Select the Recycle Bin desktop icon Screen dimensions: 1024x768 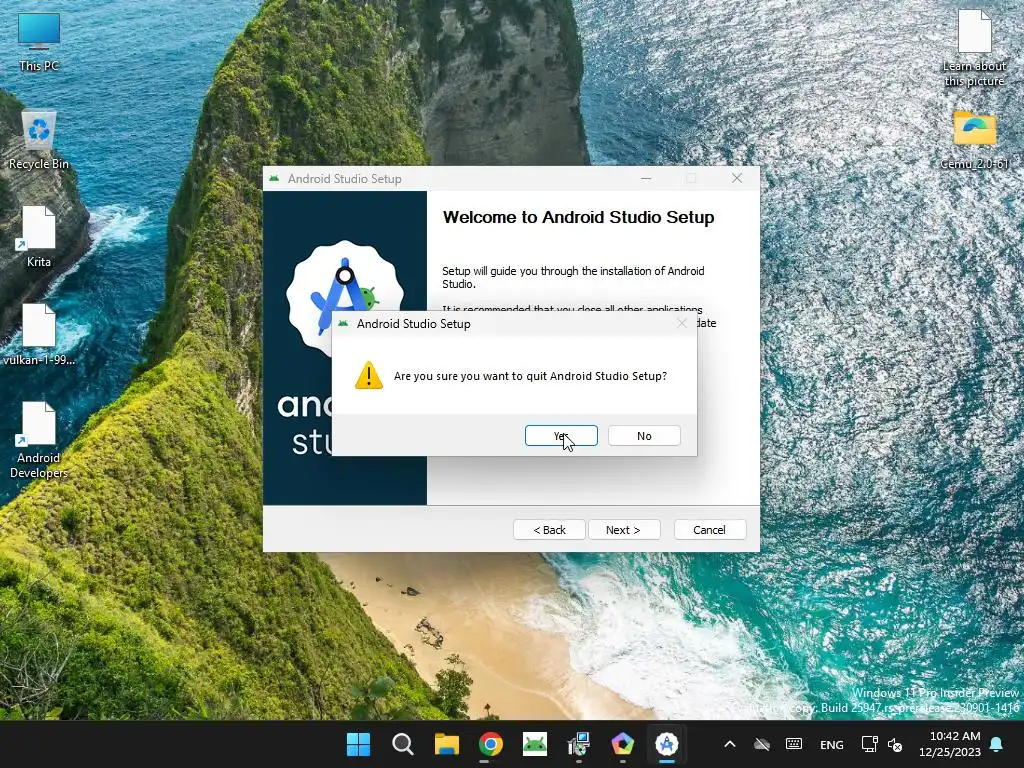pos(39,140)
